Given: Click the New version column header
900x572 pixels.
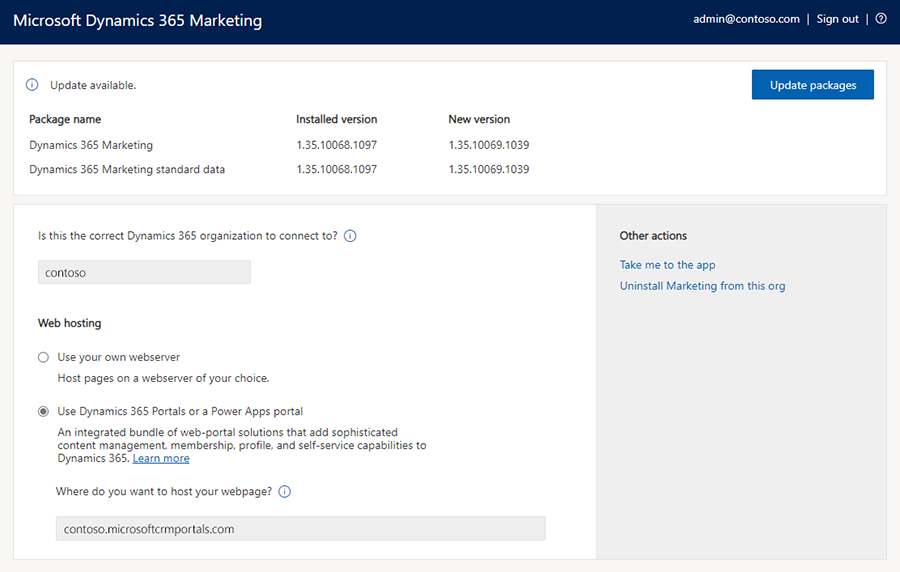Looking at the screenshot, I should (x=479, y=119).
